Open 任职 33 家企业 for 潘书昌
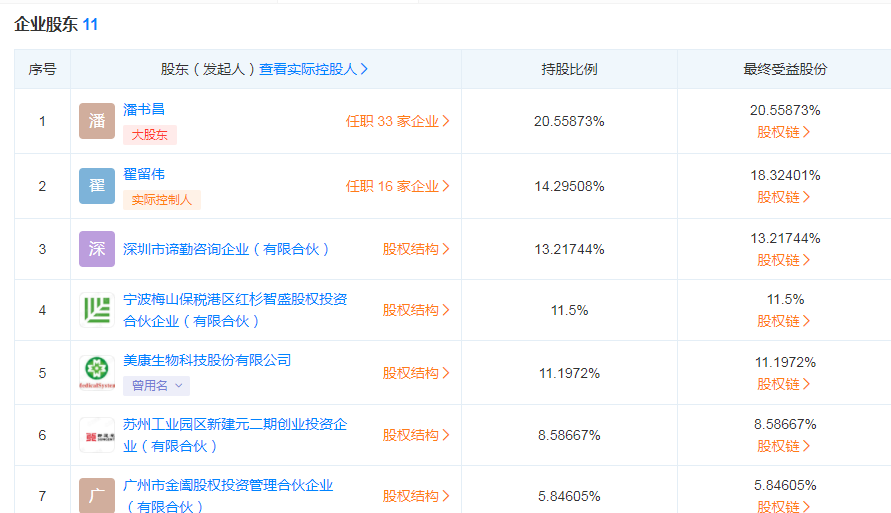Image resolution: width=891 pixels, height=513 pixels. click(397, 121)
